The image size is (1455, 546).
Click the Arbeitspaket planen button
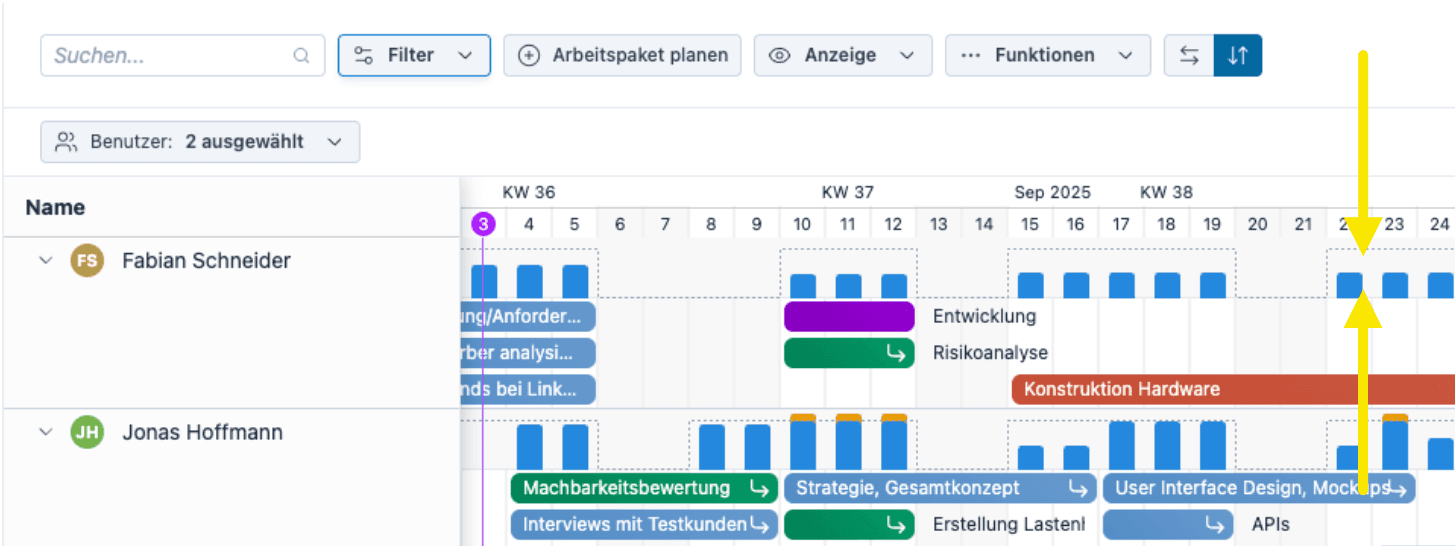pos(622,56)
